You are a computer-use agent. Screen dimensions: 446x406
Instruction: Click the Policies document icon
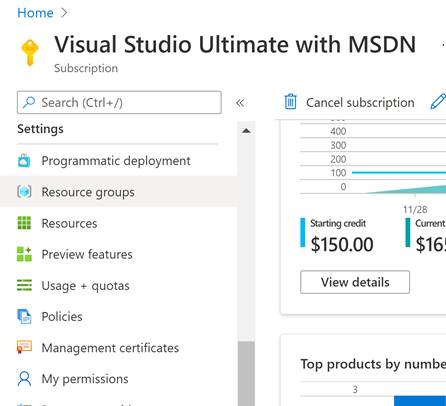(x=24, y=316)
